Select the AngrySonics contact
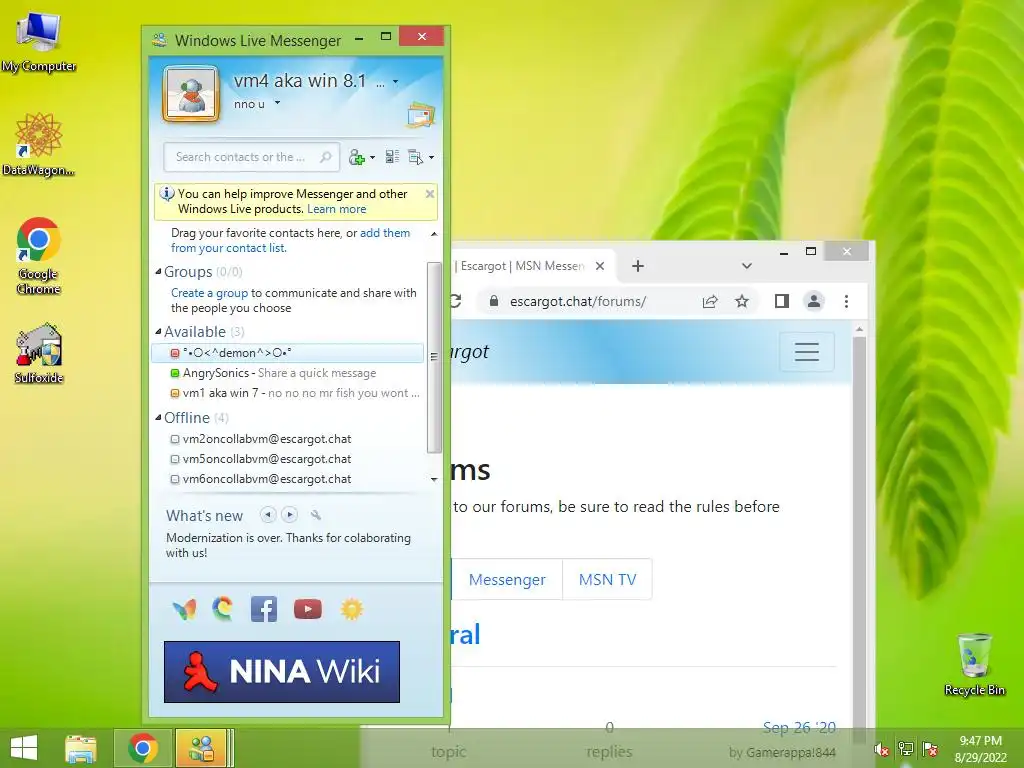This screenshot has height=768, width=1024. click(287, 373)
